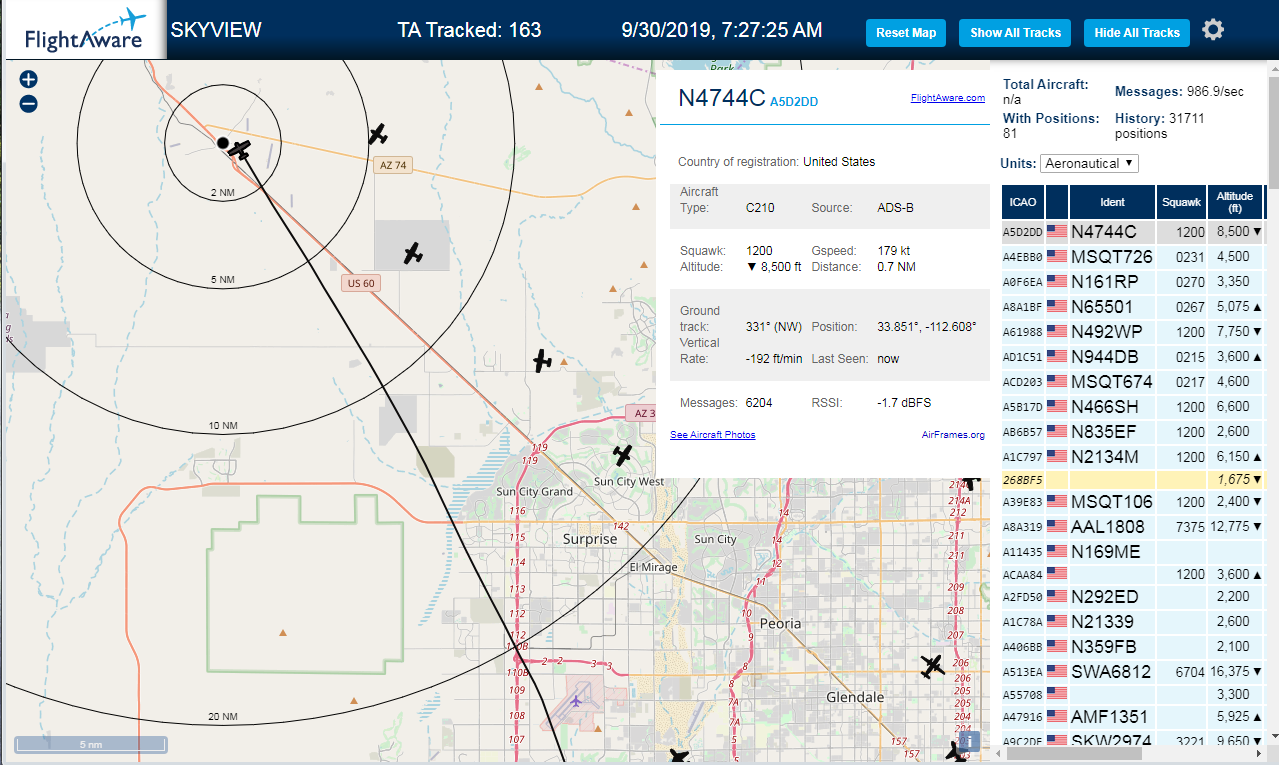Select the ACAA84 row with squawk 1200
Screen dimensions: 1279x765
(1133, 574)
